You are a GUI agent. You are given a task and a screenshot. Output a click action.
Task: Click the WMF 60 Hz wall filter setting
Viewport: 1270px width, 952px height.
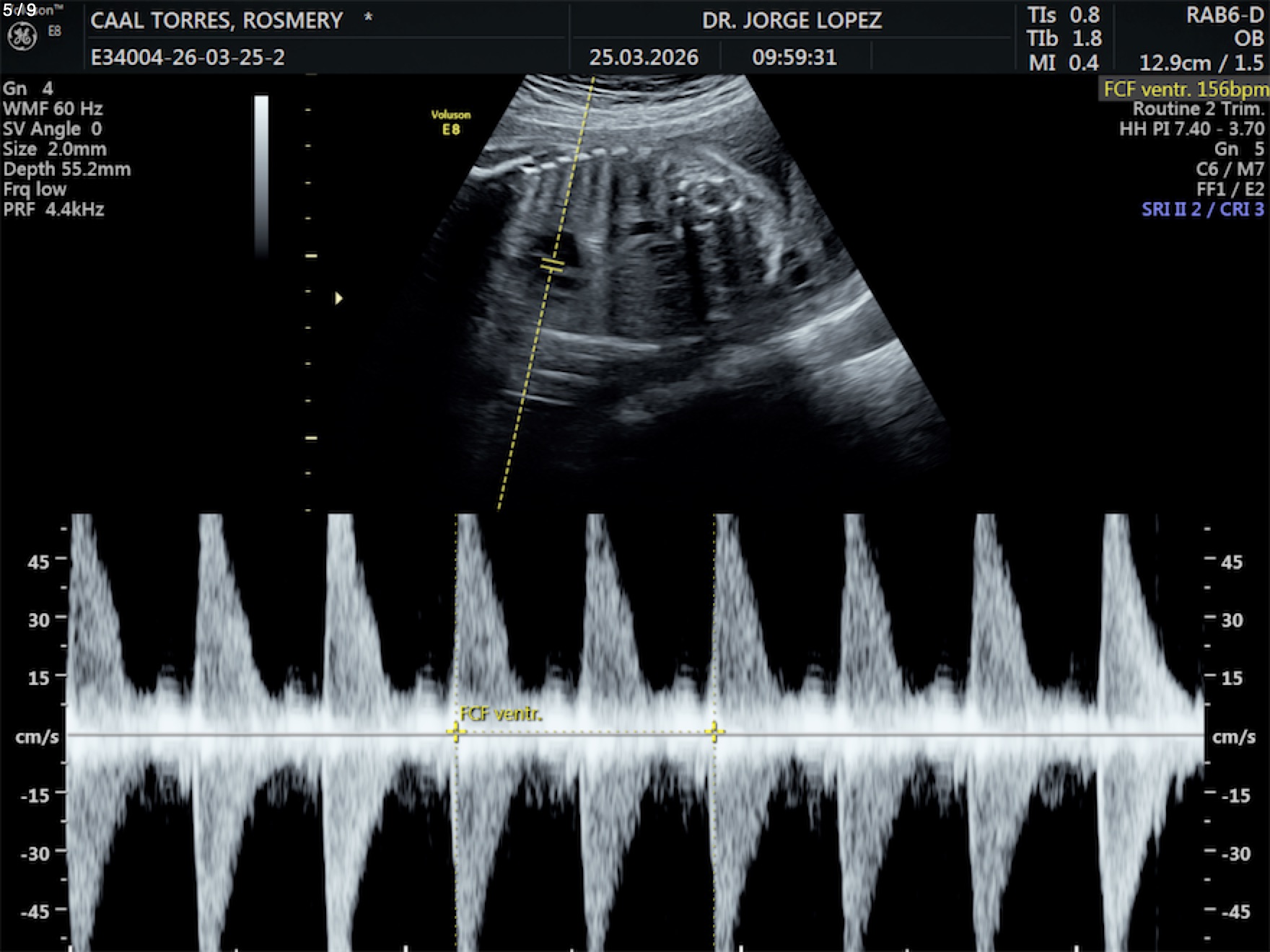(53, 109)
